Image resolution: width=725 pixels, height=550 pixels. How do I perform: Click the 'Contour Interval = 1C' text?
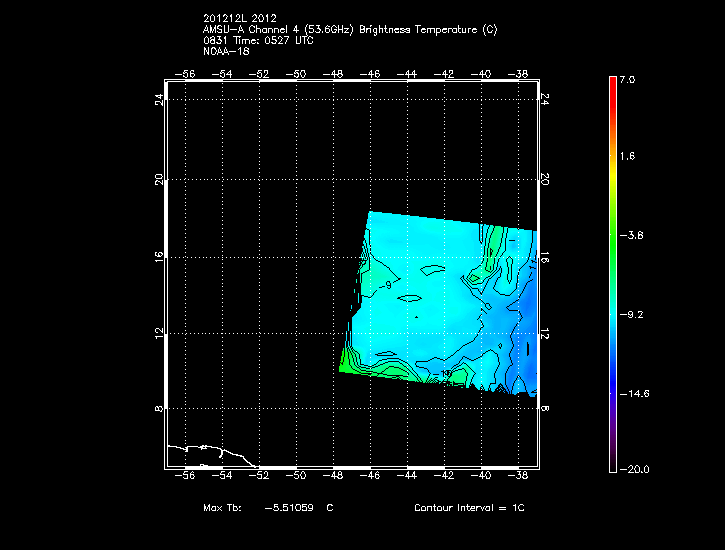(469, 508)
